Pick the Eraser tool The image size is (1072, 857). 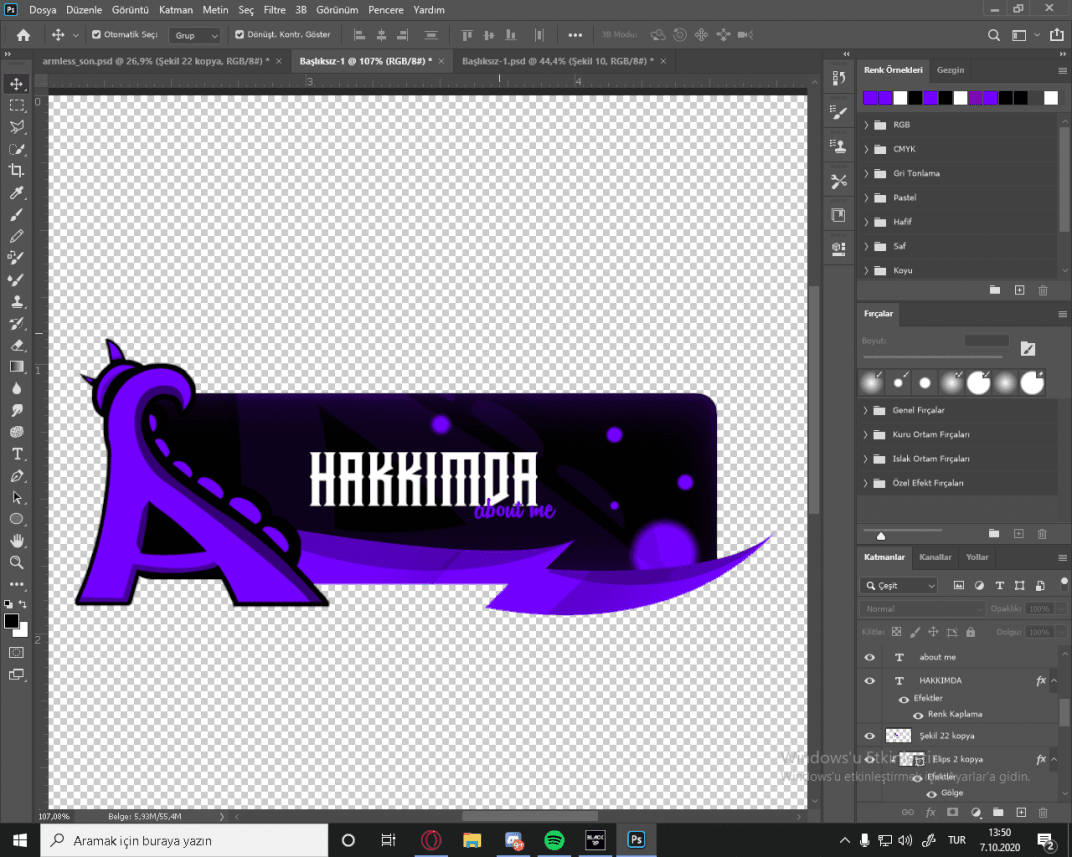point(16,345)
